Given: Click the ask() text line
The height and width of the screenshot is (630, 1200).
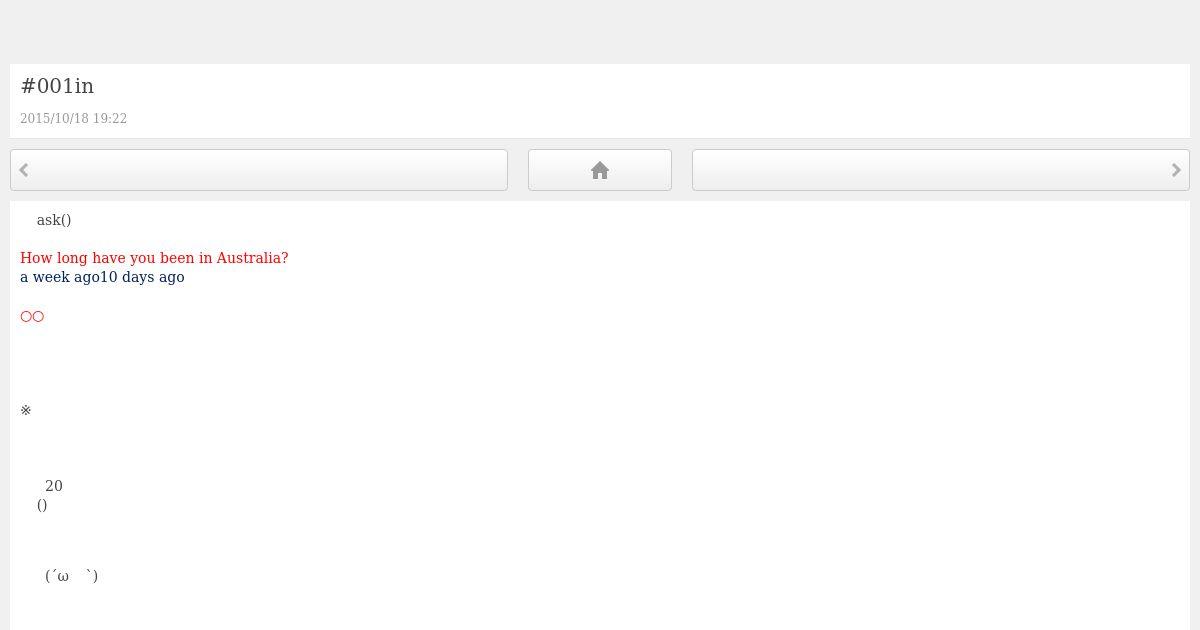Looking at the screenshot, I should tap(54, 220).
